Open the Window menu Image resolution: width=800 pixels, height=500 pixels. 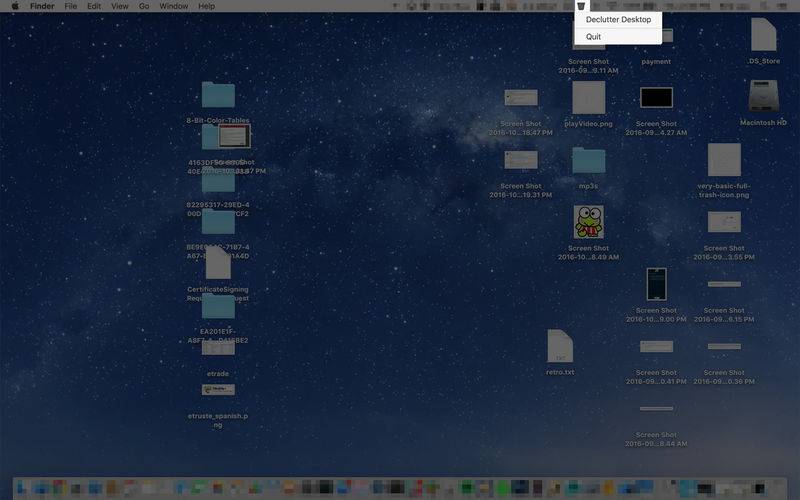tap(173, 6)
